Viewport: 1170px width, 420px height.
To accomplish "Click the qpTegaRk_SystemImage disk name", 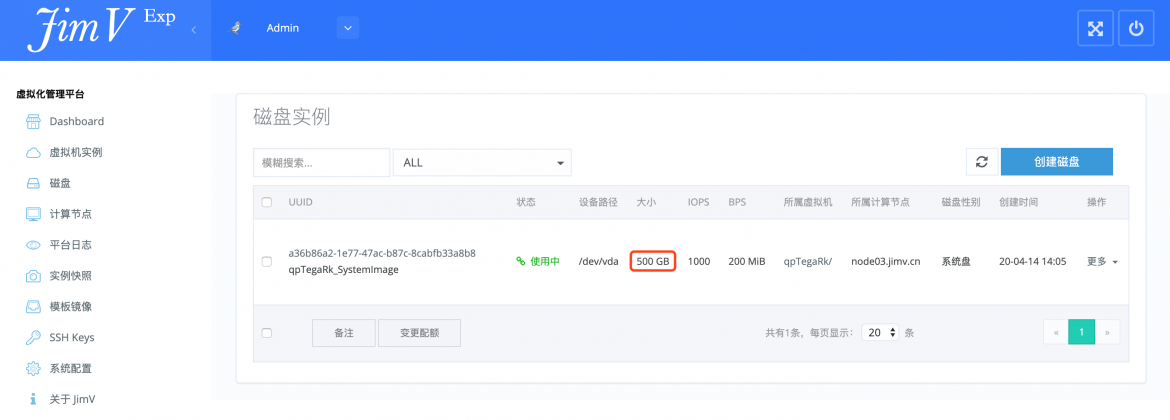I will [x=343, y=270].
